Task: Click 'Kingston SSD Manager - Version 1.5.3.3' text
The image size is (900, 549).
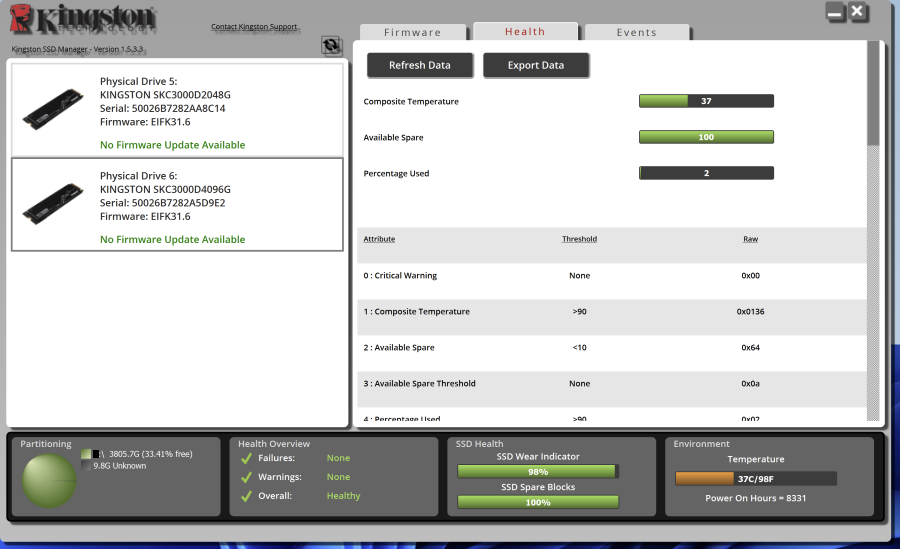Action: point(77,49)
